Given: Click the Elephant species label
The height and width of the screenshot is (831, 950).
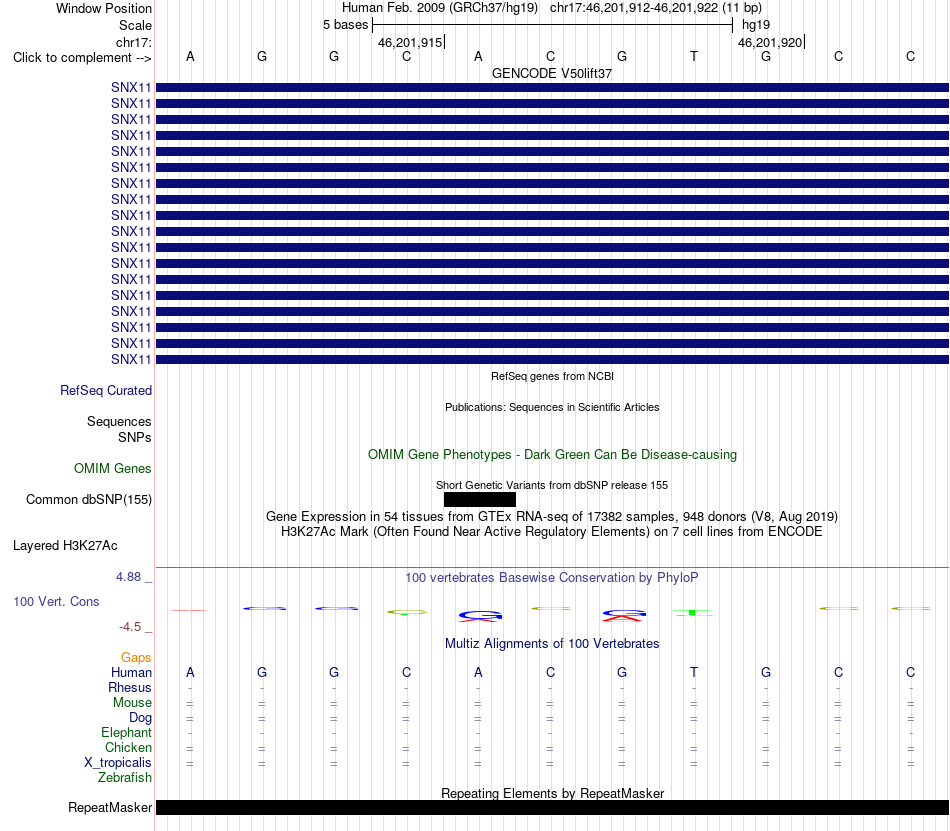Looking at the screenshot, I should (x=126, y=733).
